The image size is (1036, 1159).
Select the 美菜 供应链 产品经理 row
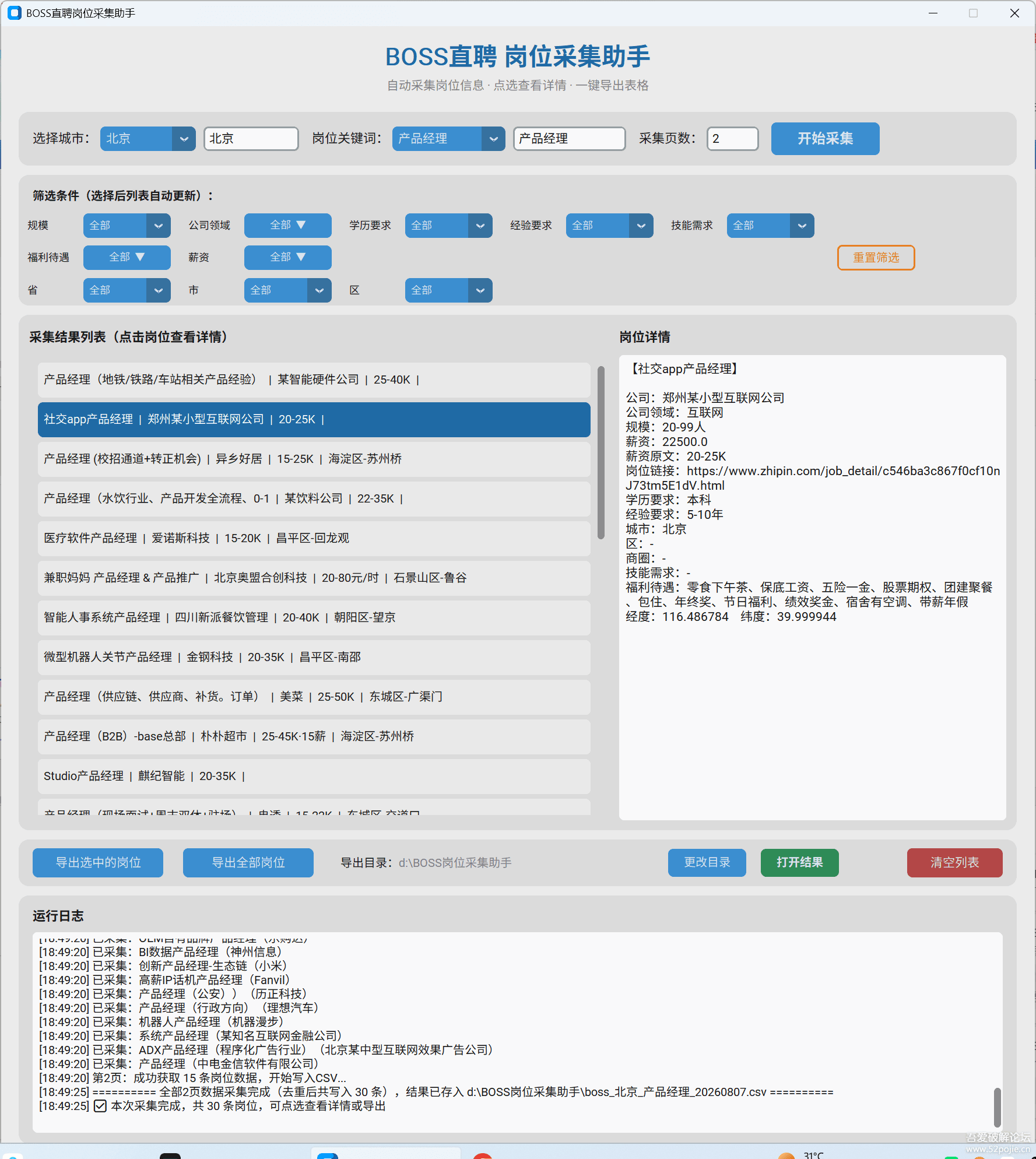[314, 697]
